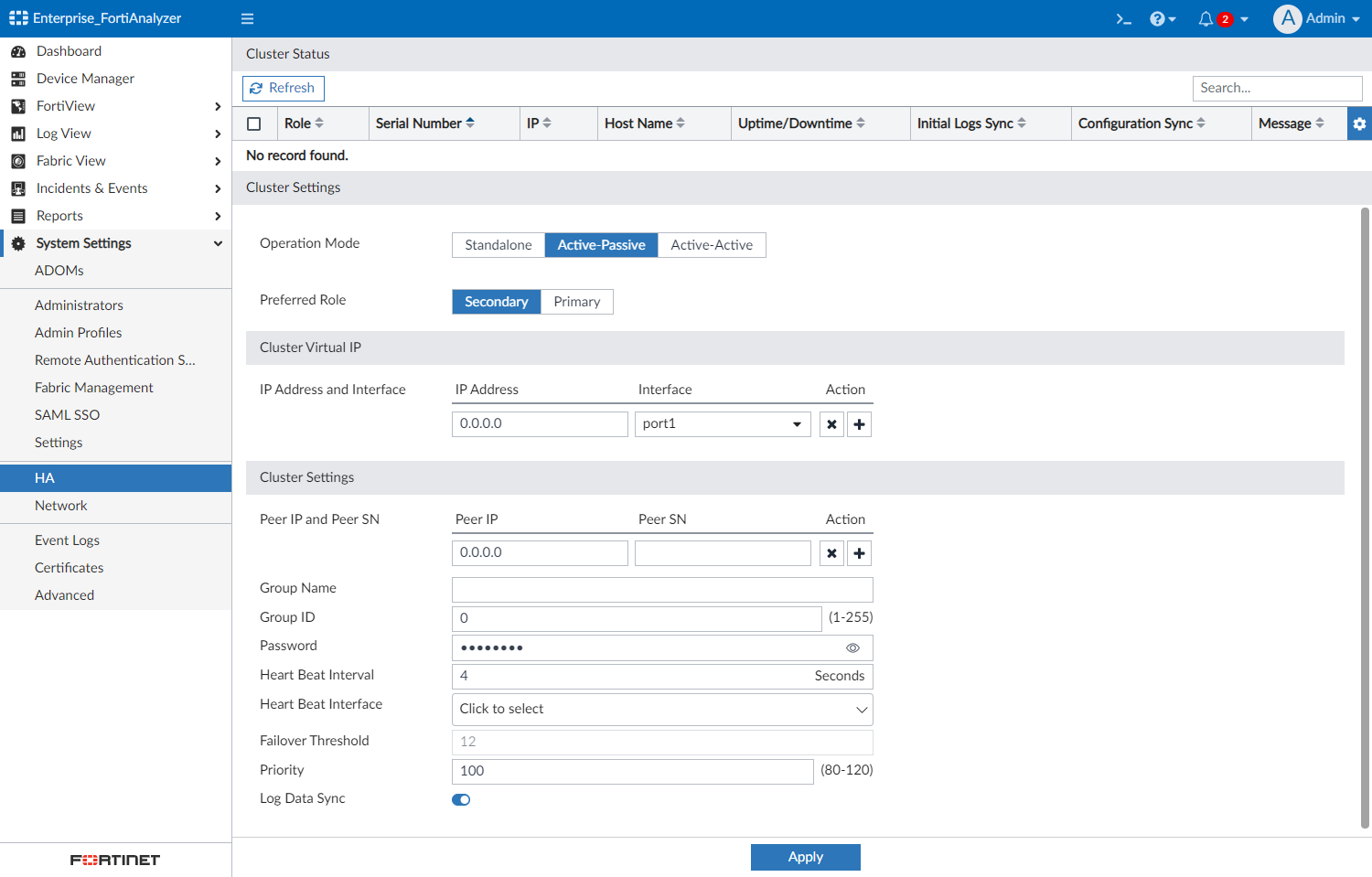The width and height of the screenshot is (1372, 877).
Task: Show password with the eye icon
Action: 852,647
